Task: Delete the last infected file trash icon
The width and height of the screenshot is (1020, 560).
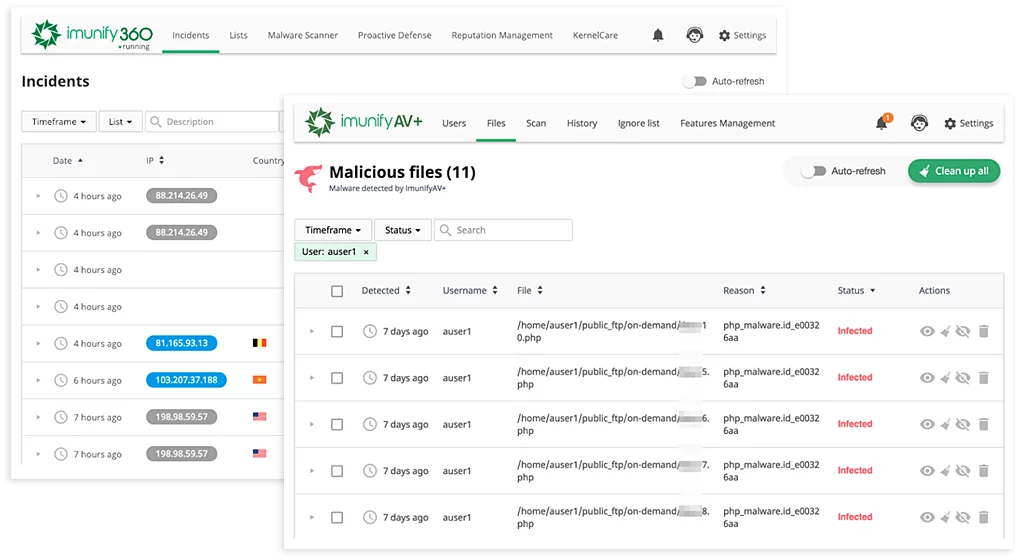Action: [x=983, y=517]
